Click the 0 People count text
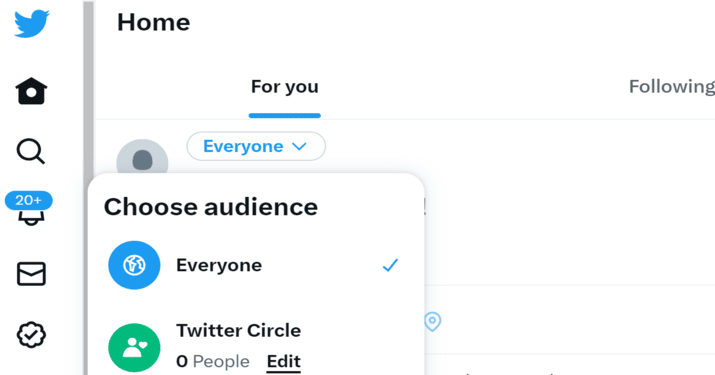This screenshot has height=375, width=715. point(213,361)
